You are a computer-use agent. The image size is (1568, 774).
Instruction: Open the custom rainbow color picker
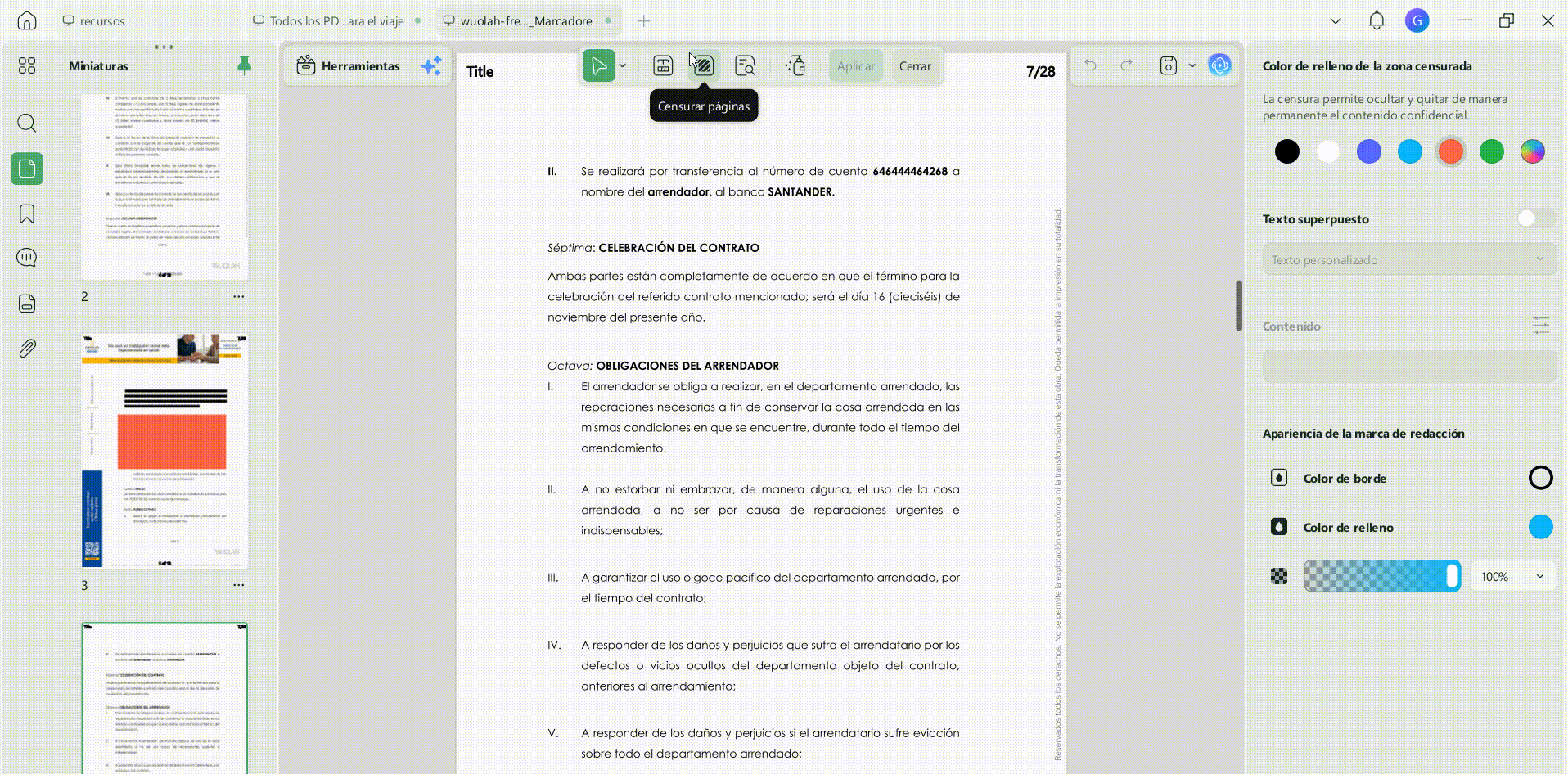point(1533,151)
